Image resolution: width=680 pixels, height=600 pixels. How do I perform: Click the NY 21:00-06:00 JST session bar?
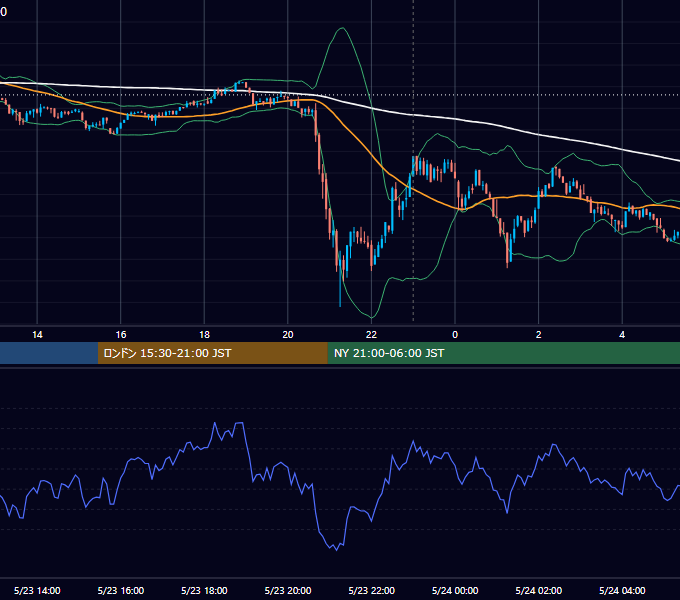pos(503,353)
